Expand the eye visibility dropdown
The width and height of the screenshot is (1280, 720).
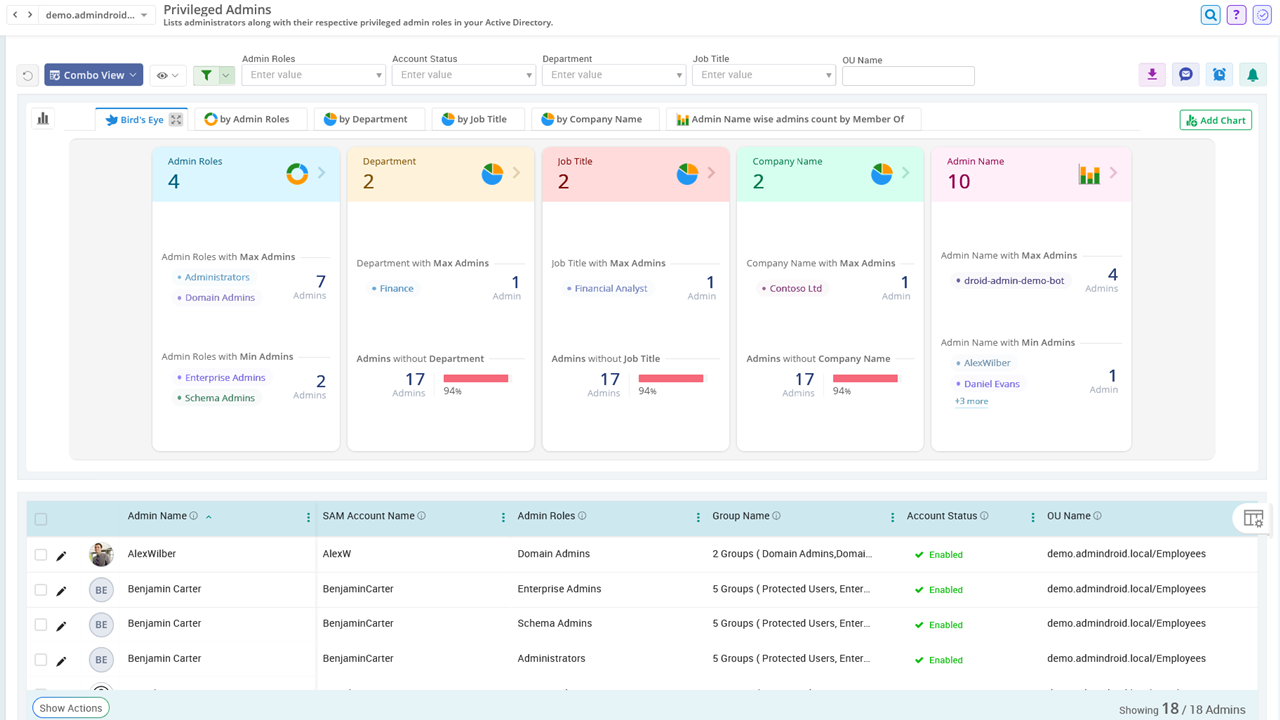167,74
